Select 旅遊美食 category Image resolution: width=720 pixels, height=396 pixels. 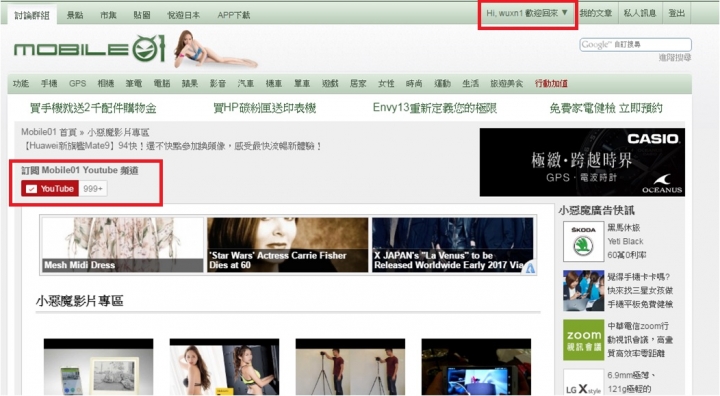(506, 84)
